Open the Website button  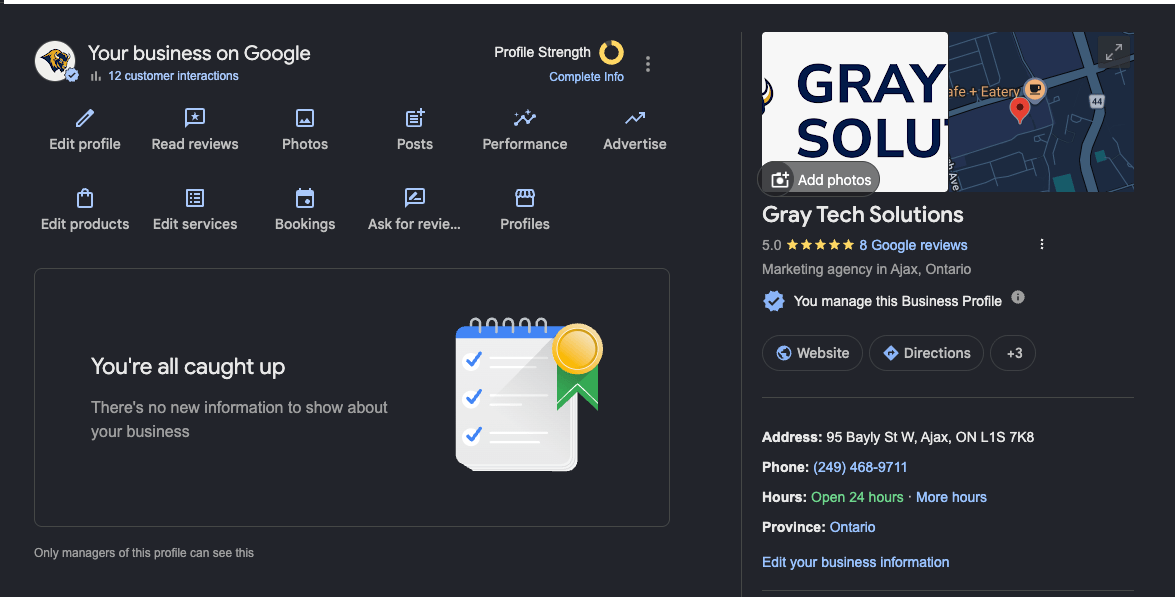812,353
